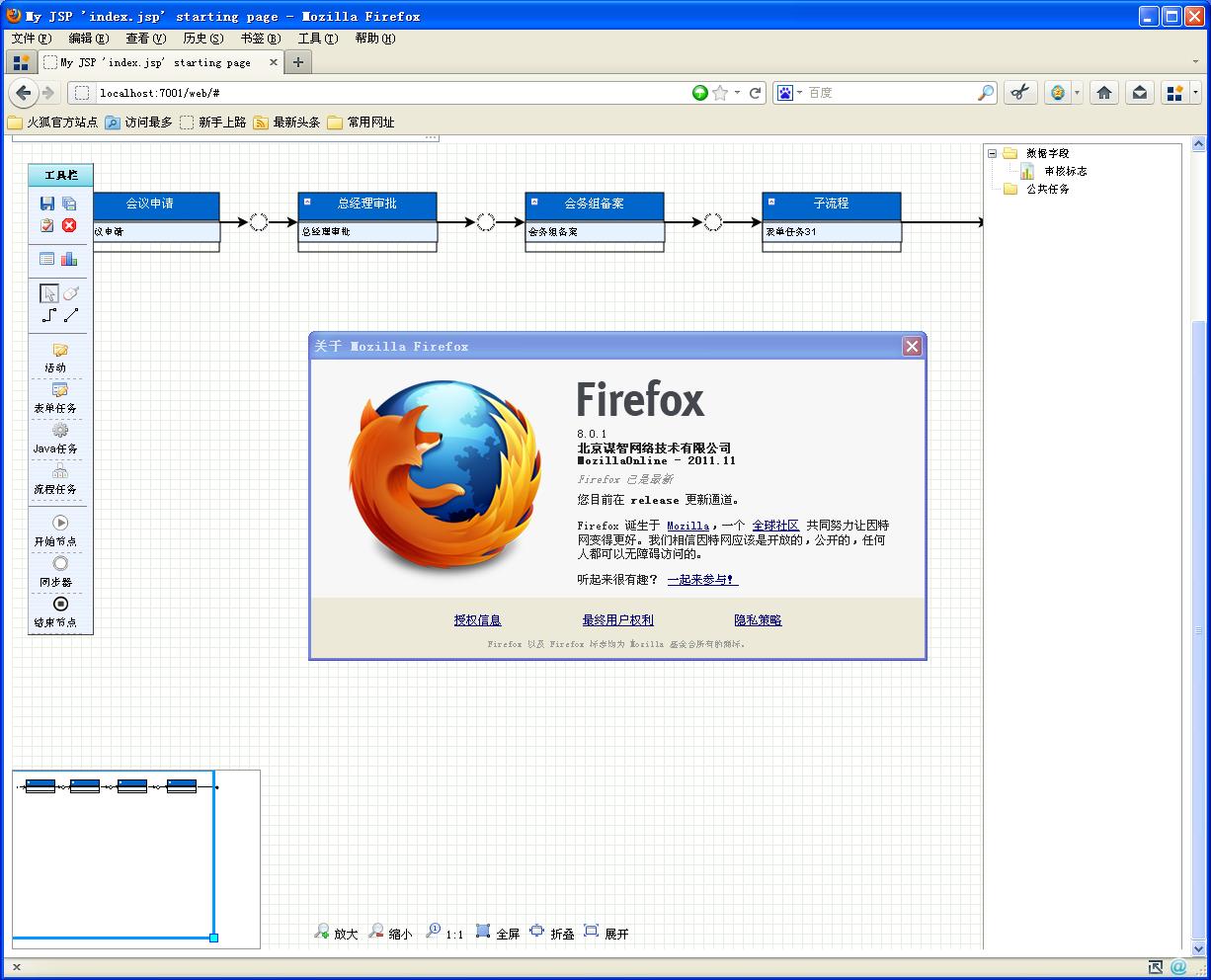Pick the 结束节点 end node tool

pyautogui.click(x=55, y=612)
